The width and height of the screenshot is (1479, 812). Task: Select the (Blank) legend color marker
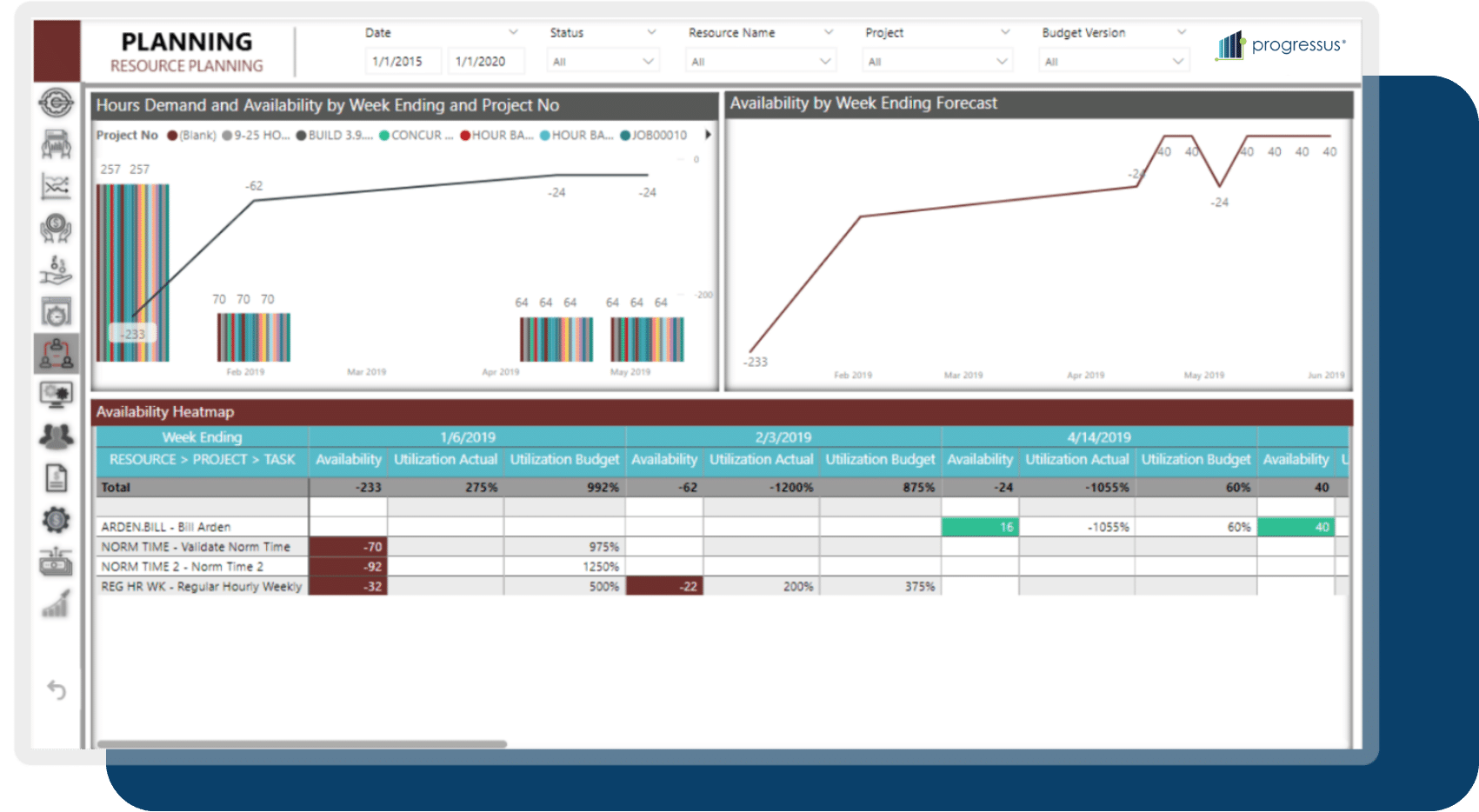(x=172, y=136)
